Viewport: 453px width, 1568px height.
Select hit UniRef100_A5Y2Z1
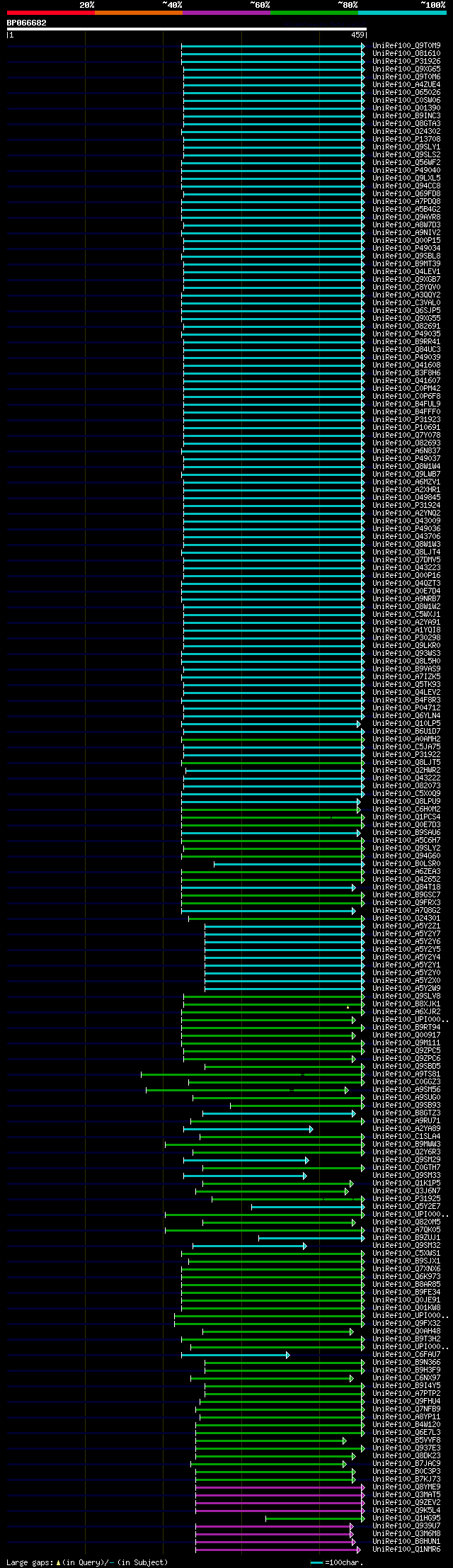click(406, 926)
